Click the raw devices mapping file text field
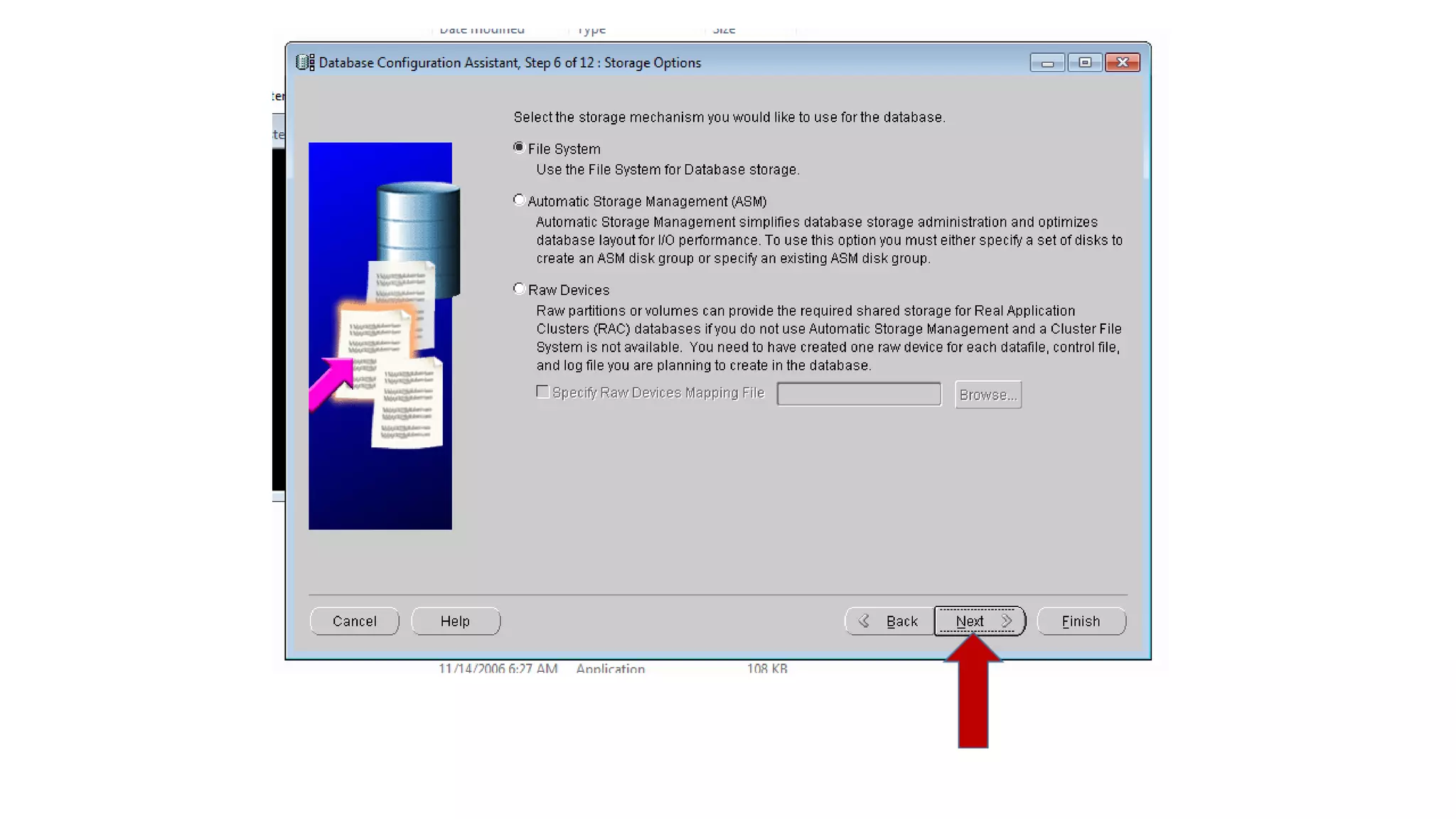Image resolution: width=1456 pixels, height=819 pixels. 858,394
